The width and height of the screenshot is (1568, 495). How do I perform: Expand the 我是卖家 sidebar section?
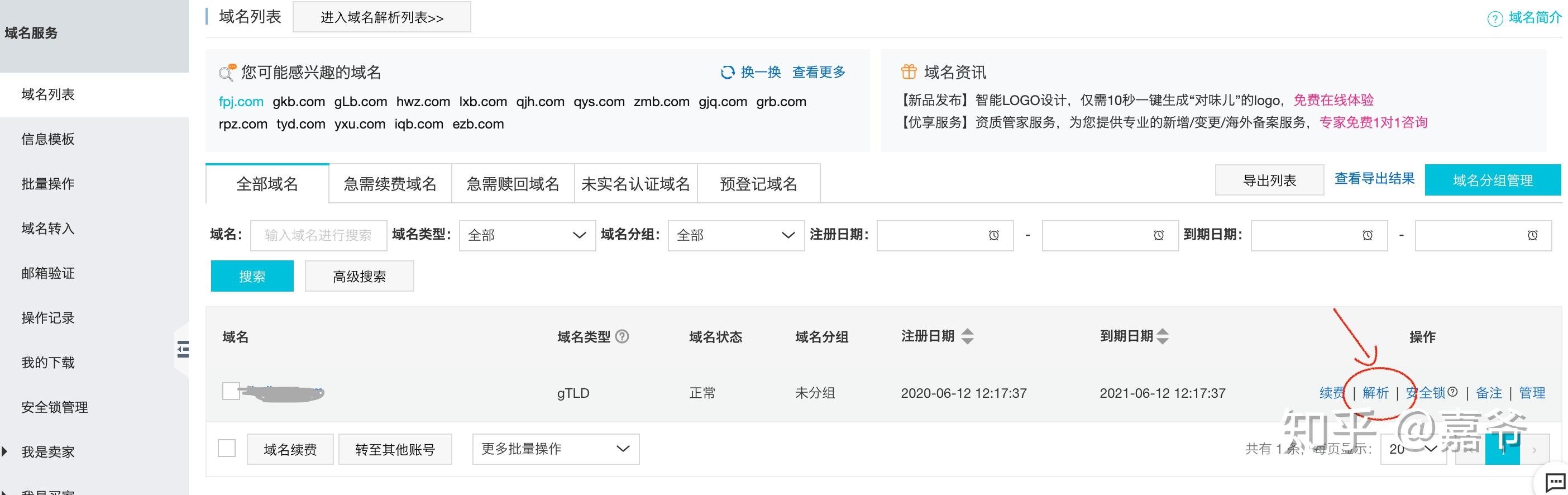click(x=6, y=452)
